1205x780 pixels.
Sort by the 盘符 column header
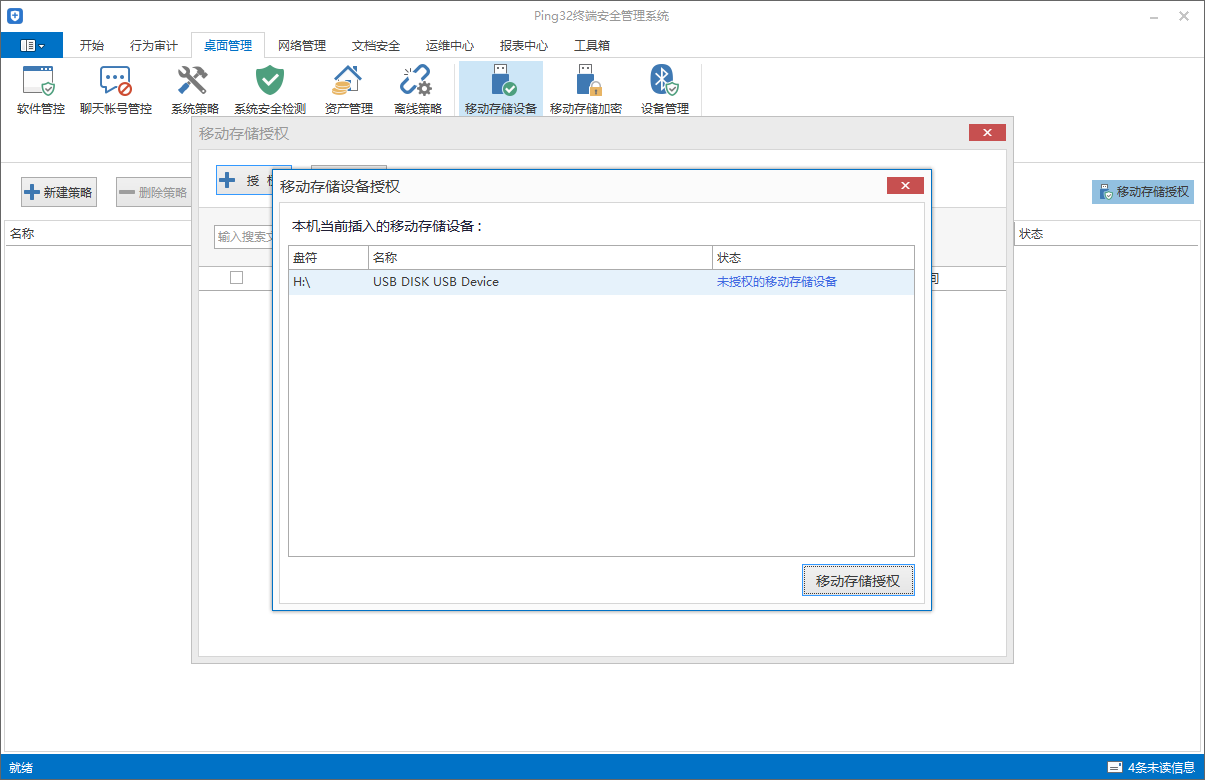click(328, 258)
